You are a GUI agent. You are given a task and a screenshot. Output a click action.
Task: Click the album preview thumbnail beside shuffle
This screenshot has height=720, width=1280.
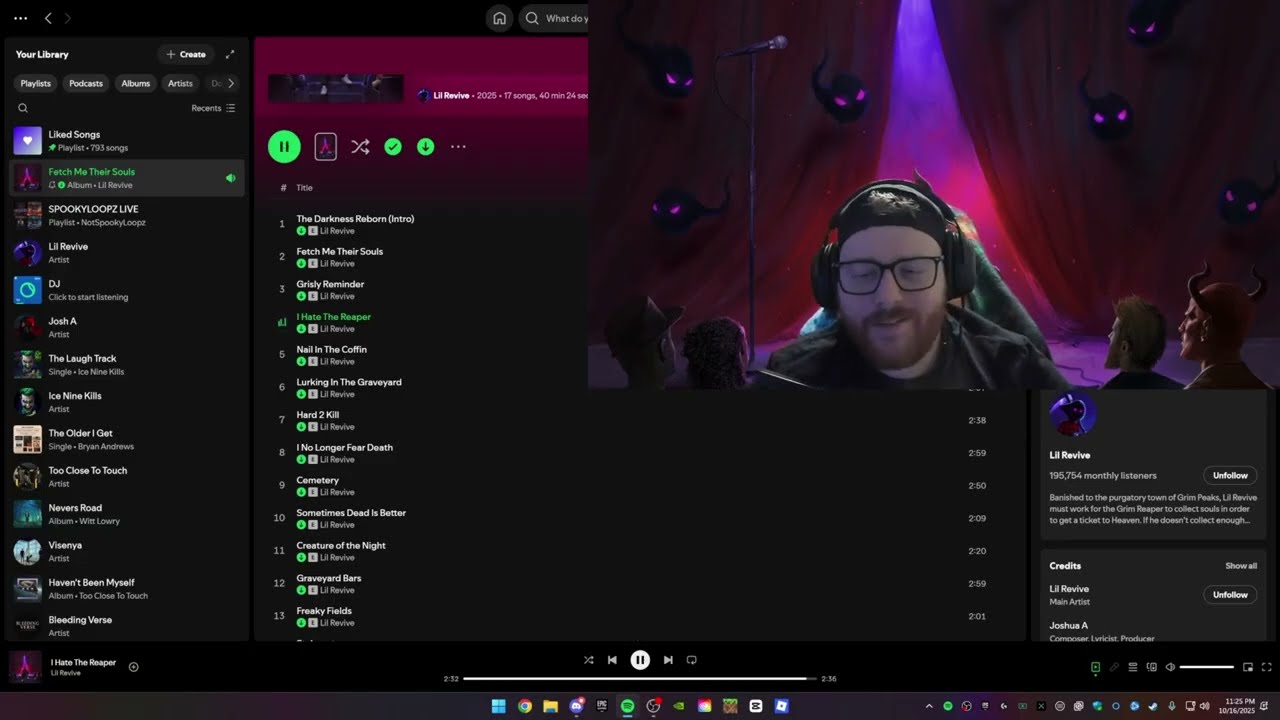pyautogui.click(x=325, y=147)
